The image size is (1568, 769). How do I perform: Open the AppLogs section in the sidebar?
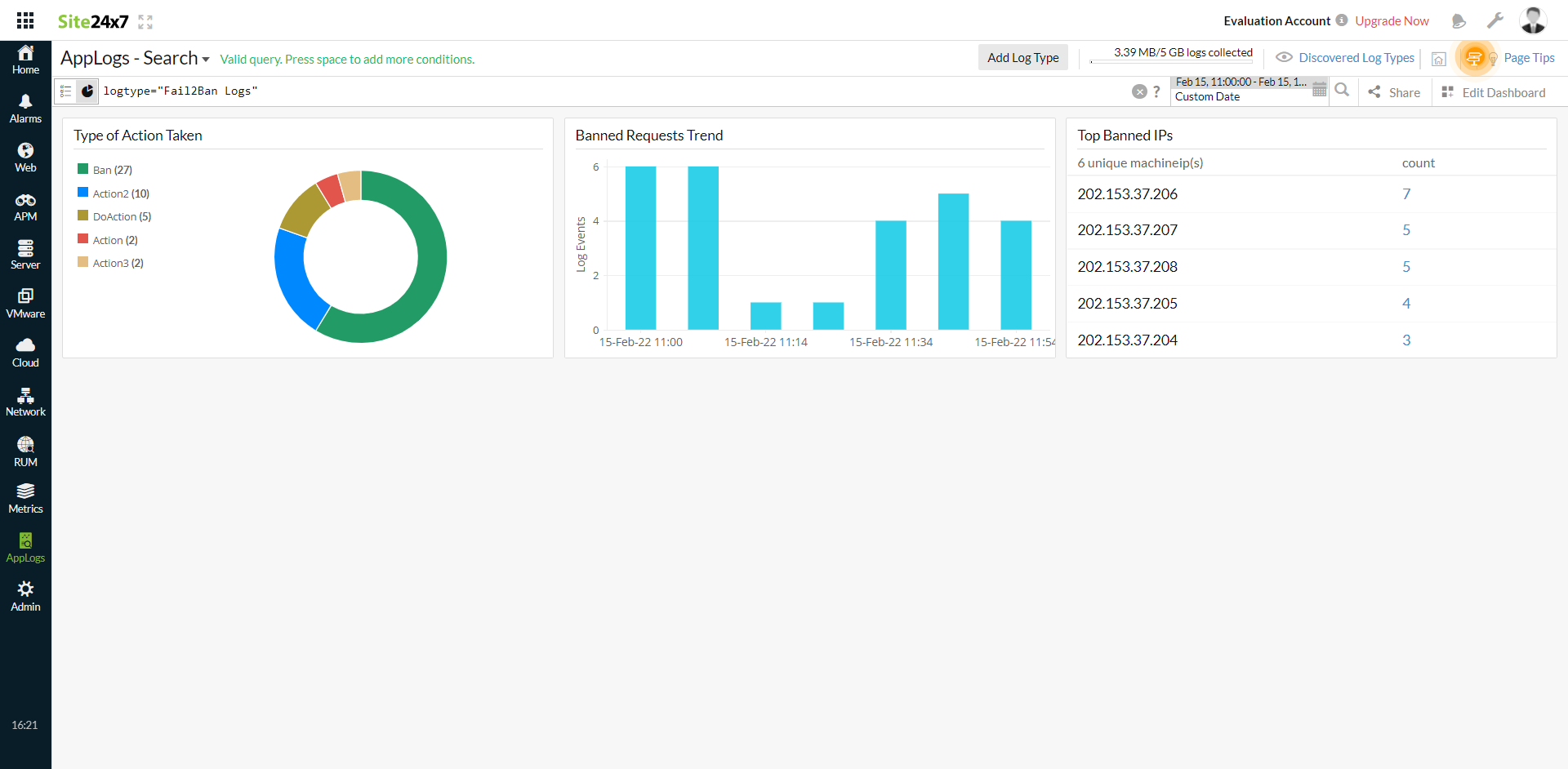(x=25, y=546)
